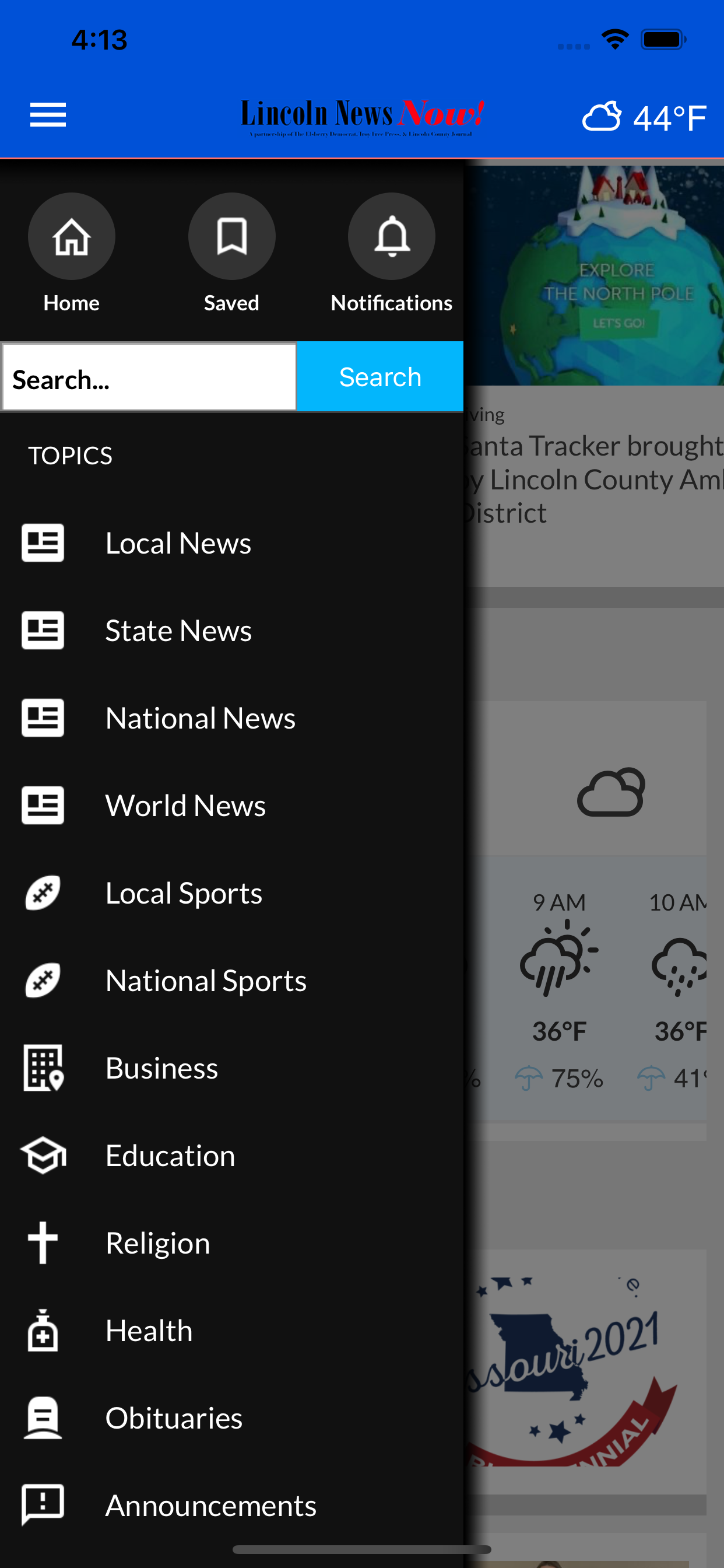The height and width of the screenshot is (1568, 724).
Task: Choose Health topic label
Action: click(149, 1331)
